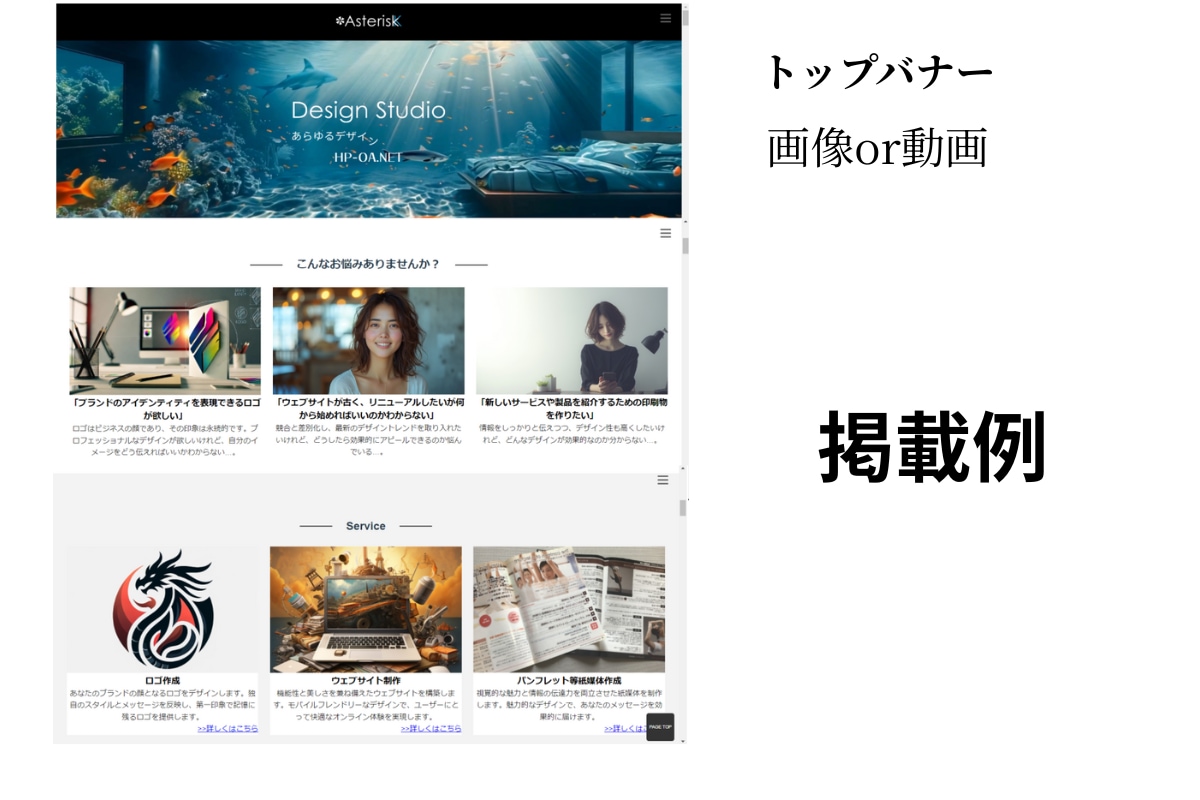Select the laptop ウェブサイト制作 image
The height and width of the screenshot is (800, 1200).
click(x=366, y=609)
